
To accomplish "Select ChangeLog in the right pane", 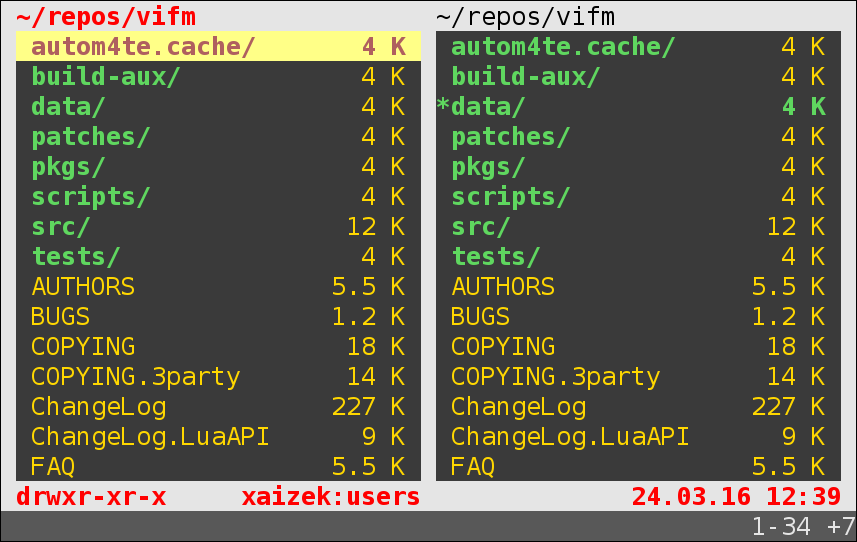I will point(638,407).
